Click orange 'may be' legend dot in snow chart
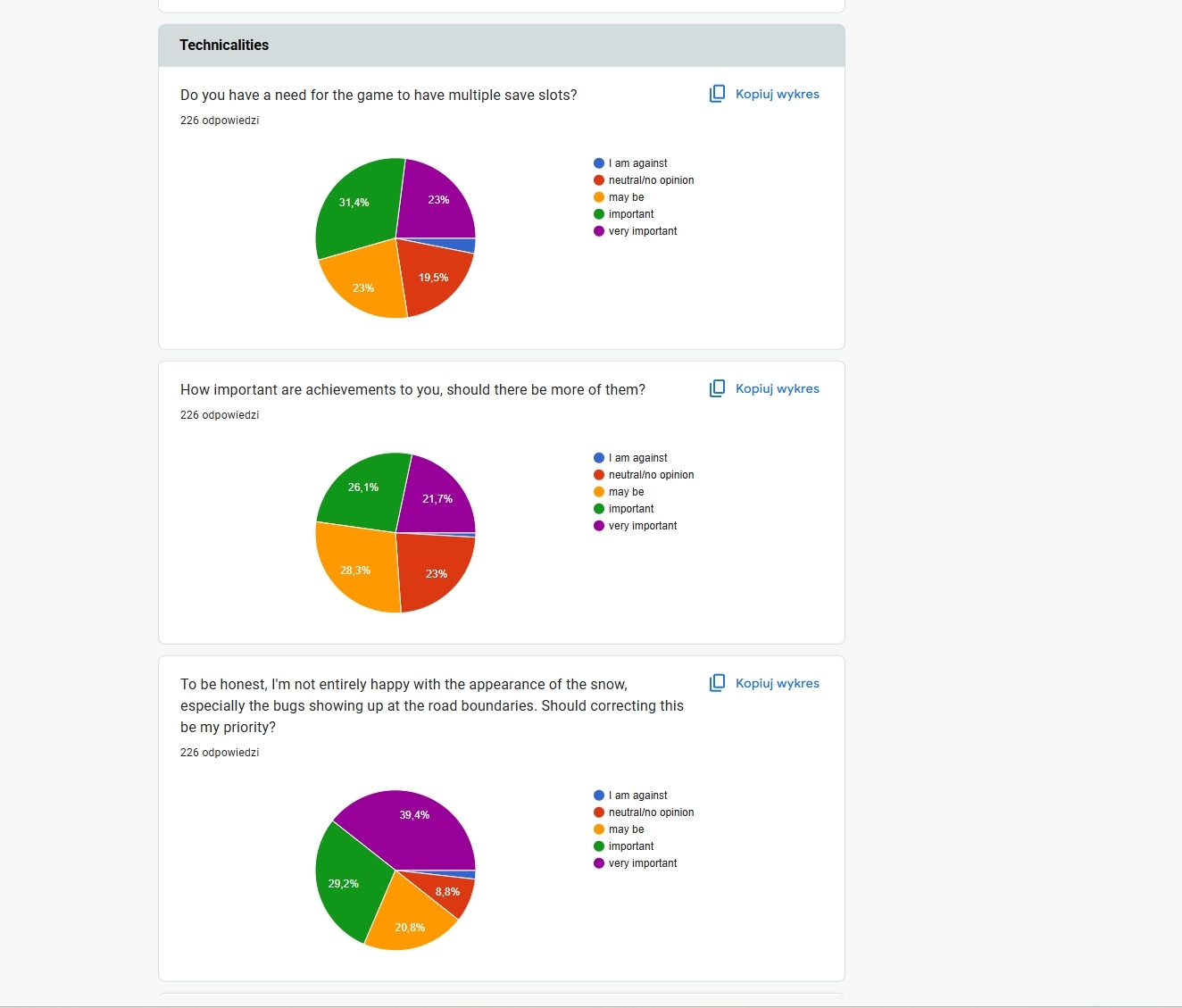The height and width of the screenshot is (1008, 1182). click(x=599, y=829)
